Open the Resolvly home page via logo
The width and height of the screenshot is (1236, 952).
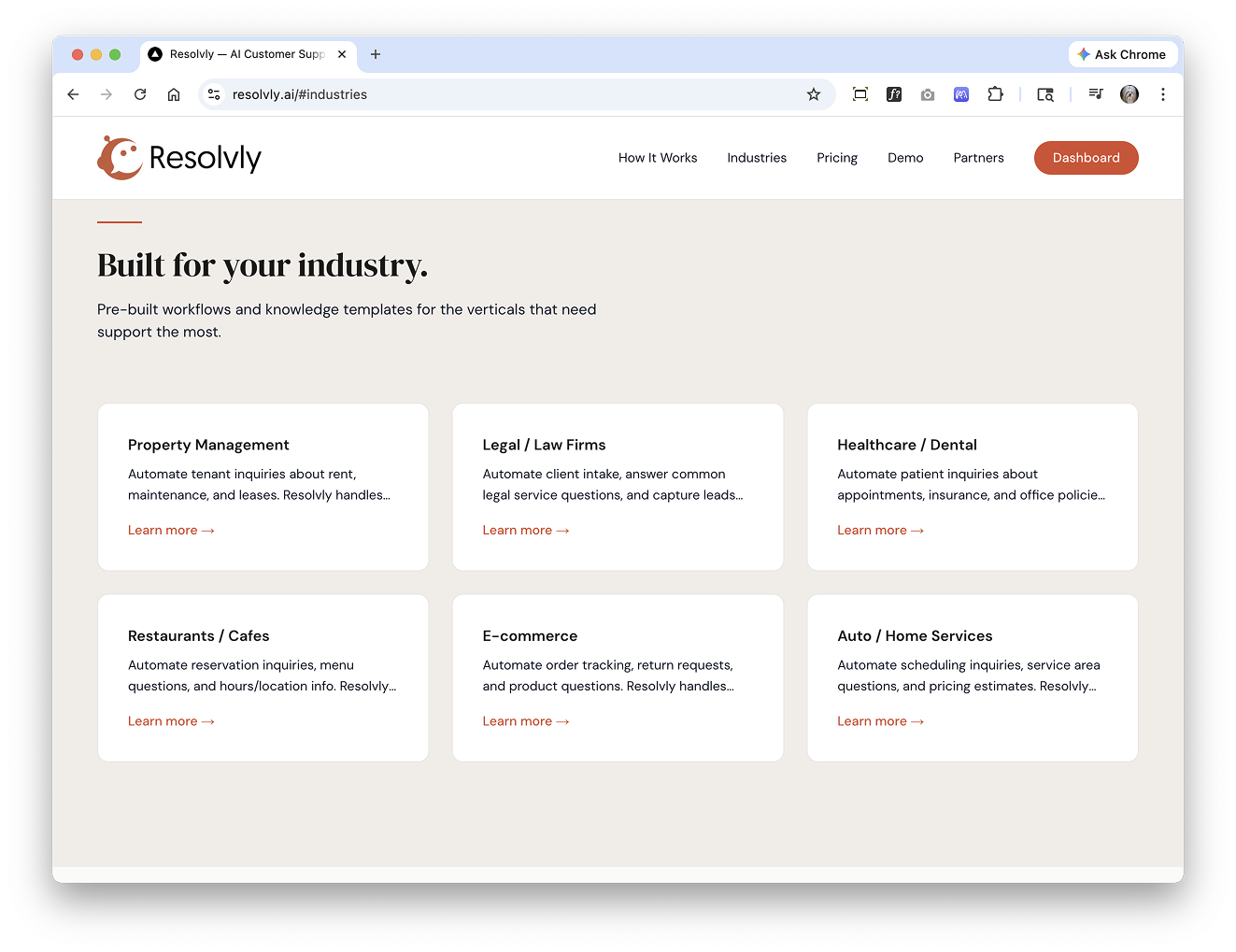click(178, 157)
